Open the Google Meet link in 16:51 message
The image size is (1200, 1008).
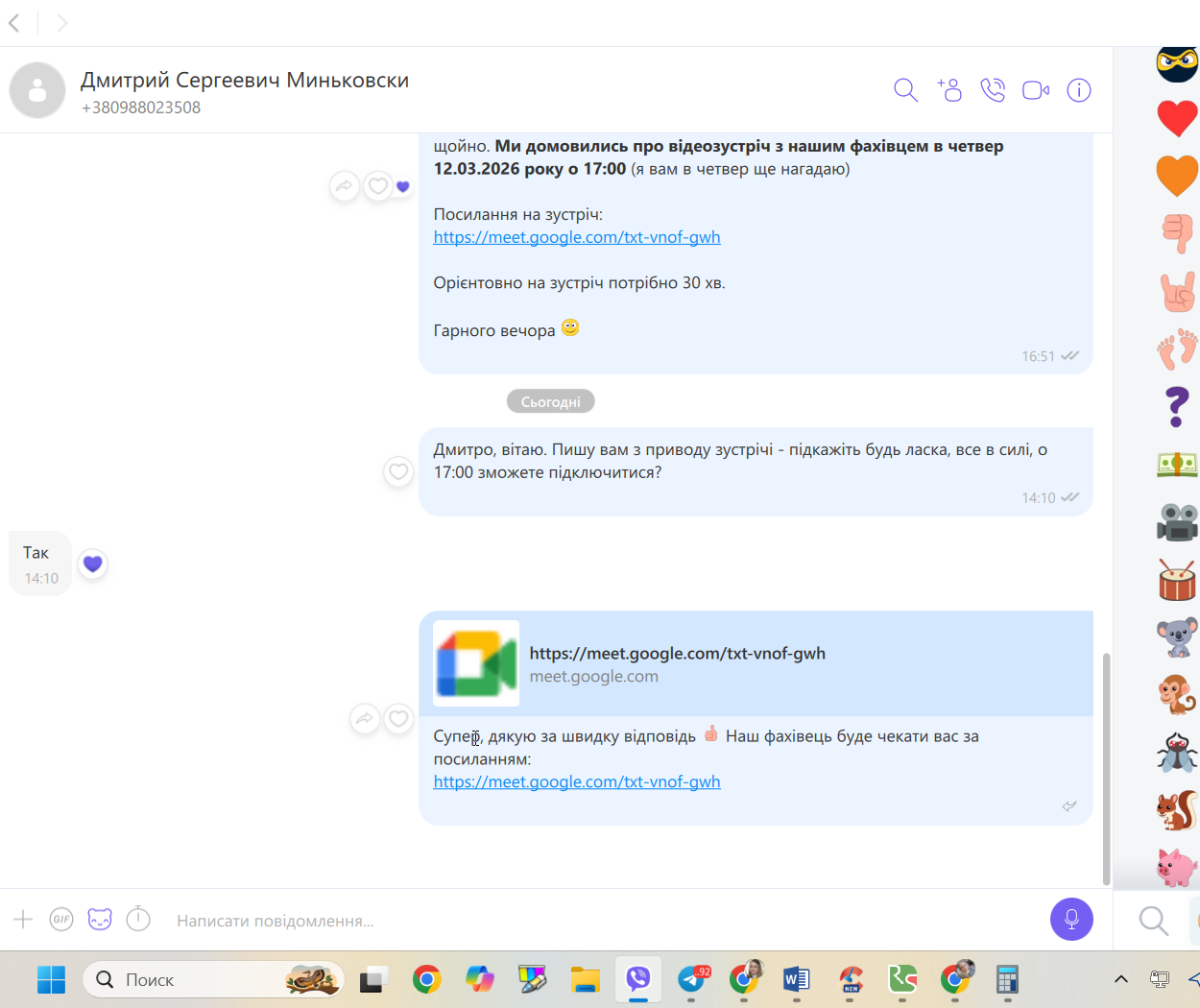577,237
